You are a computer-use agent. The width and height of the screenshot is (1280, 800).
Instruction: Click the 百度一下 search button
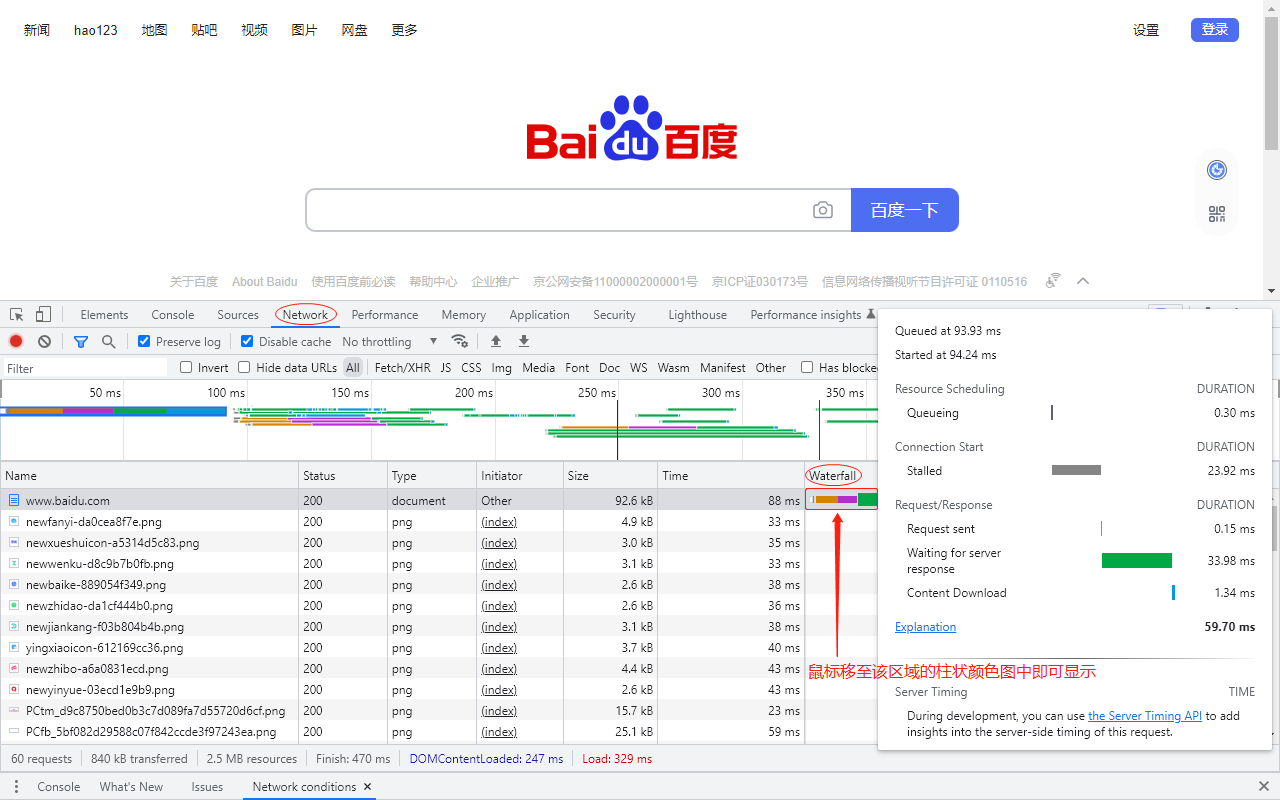click(x=905, y=210)
